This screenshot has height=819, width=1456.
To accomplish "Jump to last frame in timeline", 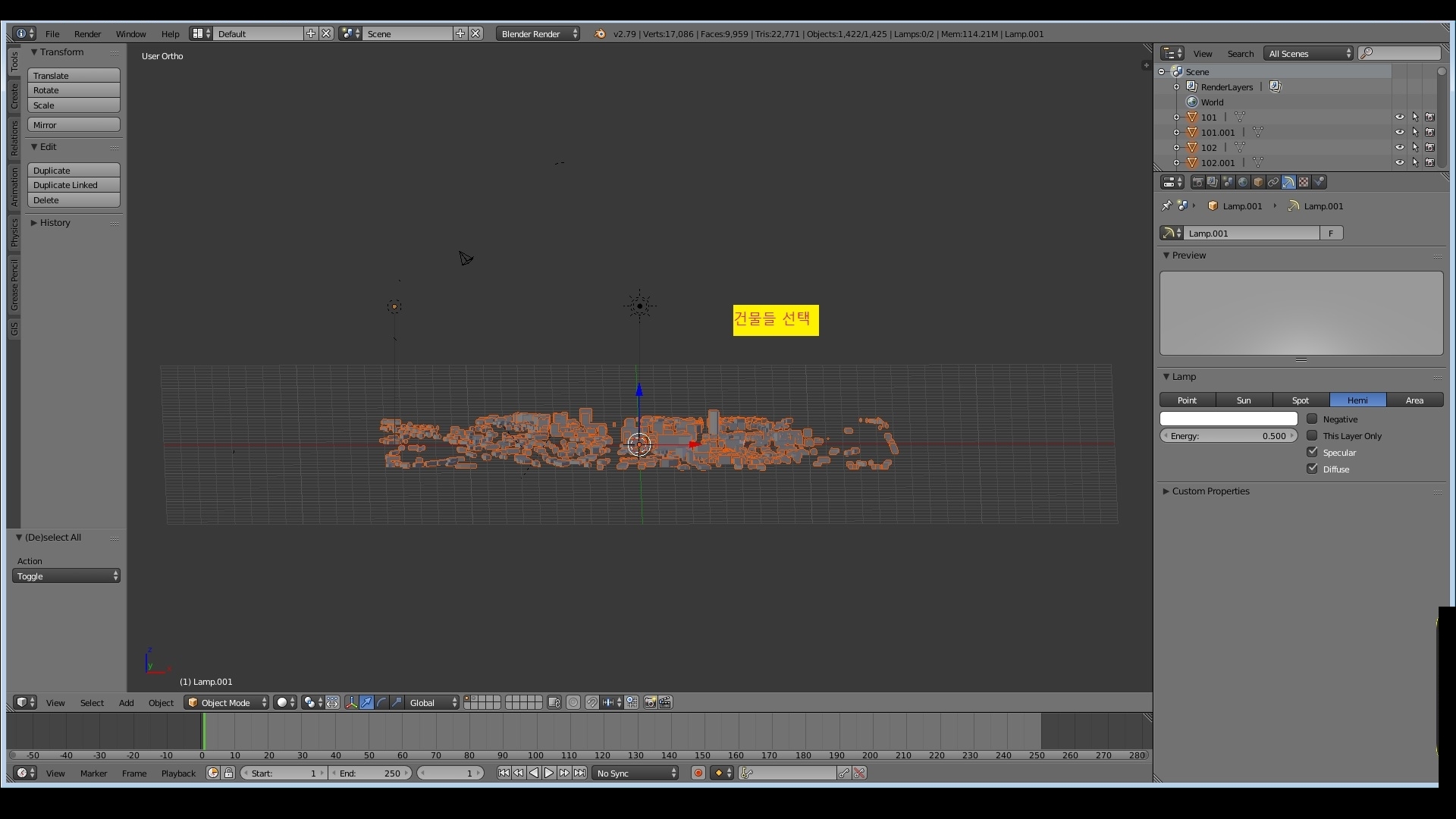I will click(579, 773).
